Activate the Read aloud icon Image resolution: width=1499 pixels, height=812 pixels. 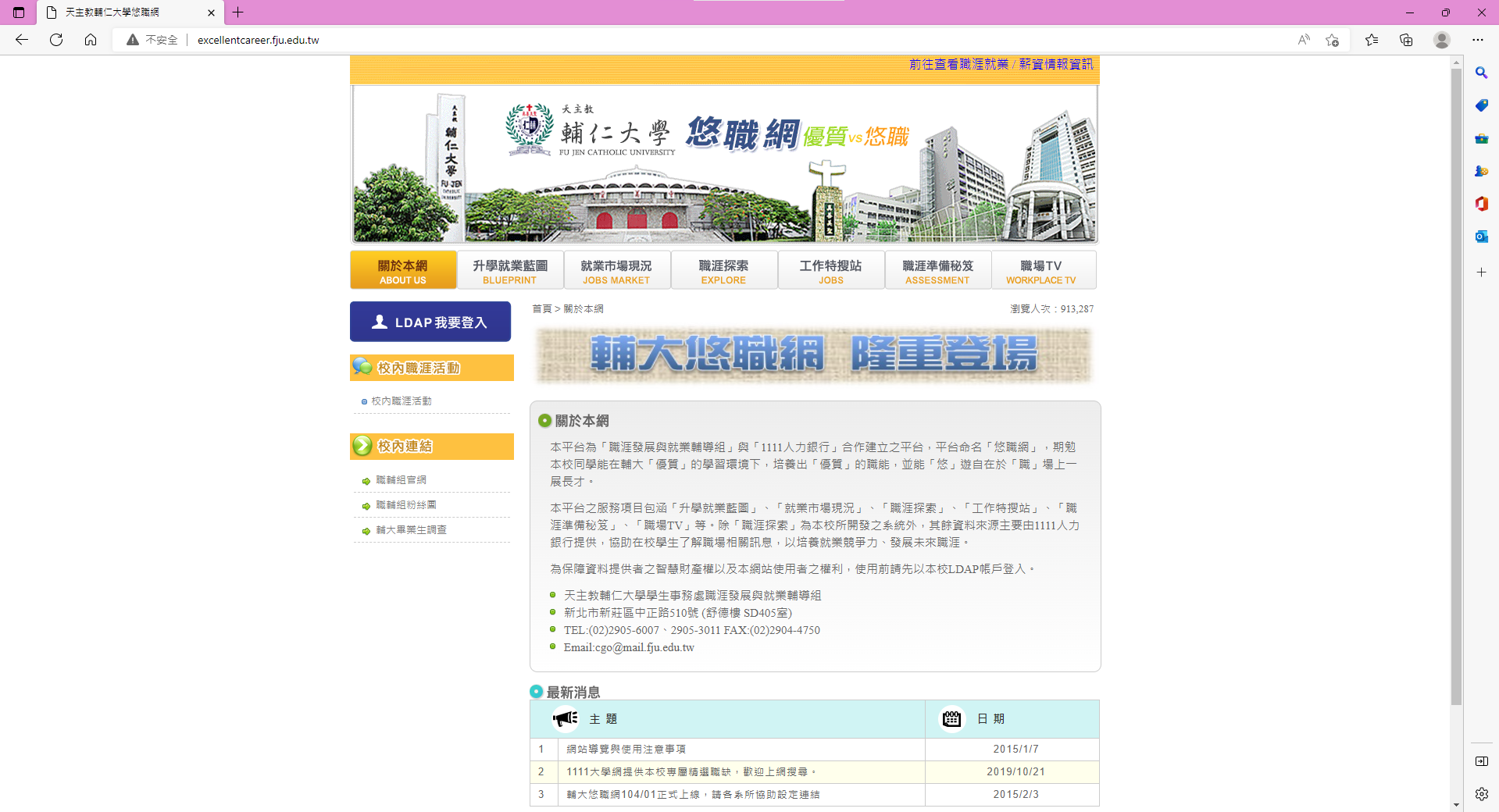(x=1304, y=40)
